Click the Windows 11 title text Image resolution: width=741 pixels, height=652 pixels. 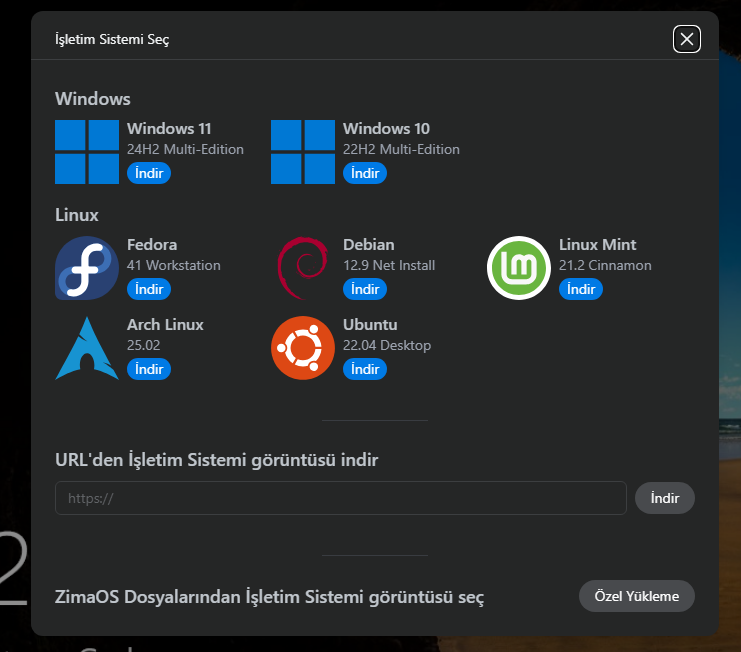pyautogui.click(x=169, y=129)
